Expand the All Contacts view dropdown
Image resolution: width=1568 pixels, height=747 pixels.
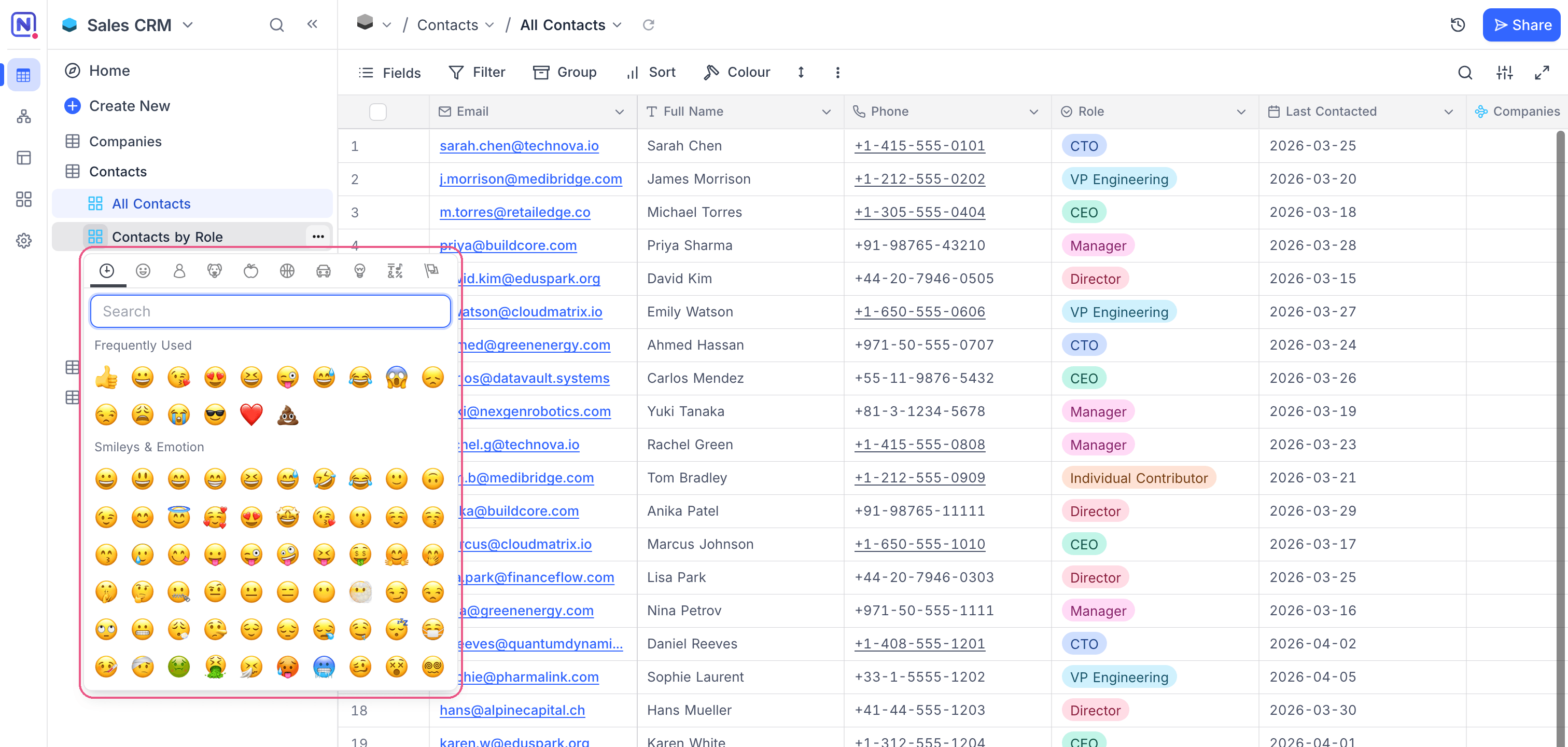(618, 25)
